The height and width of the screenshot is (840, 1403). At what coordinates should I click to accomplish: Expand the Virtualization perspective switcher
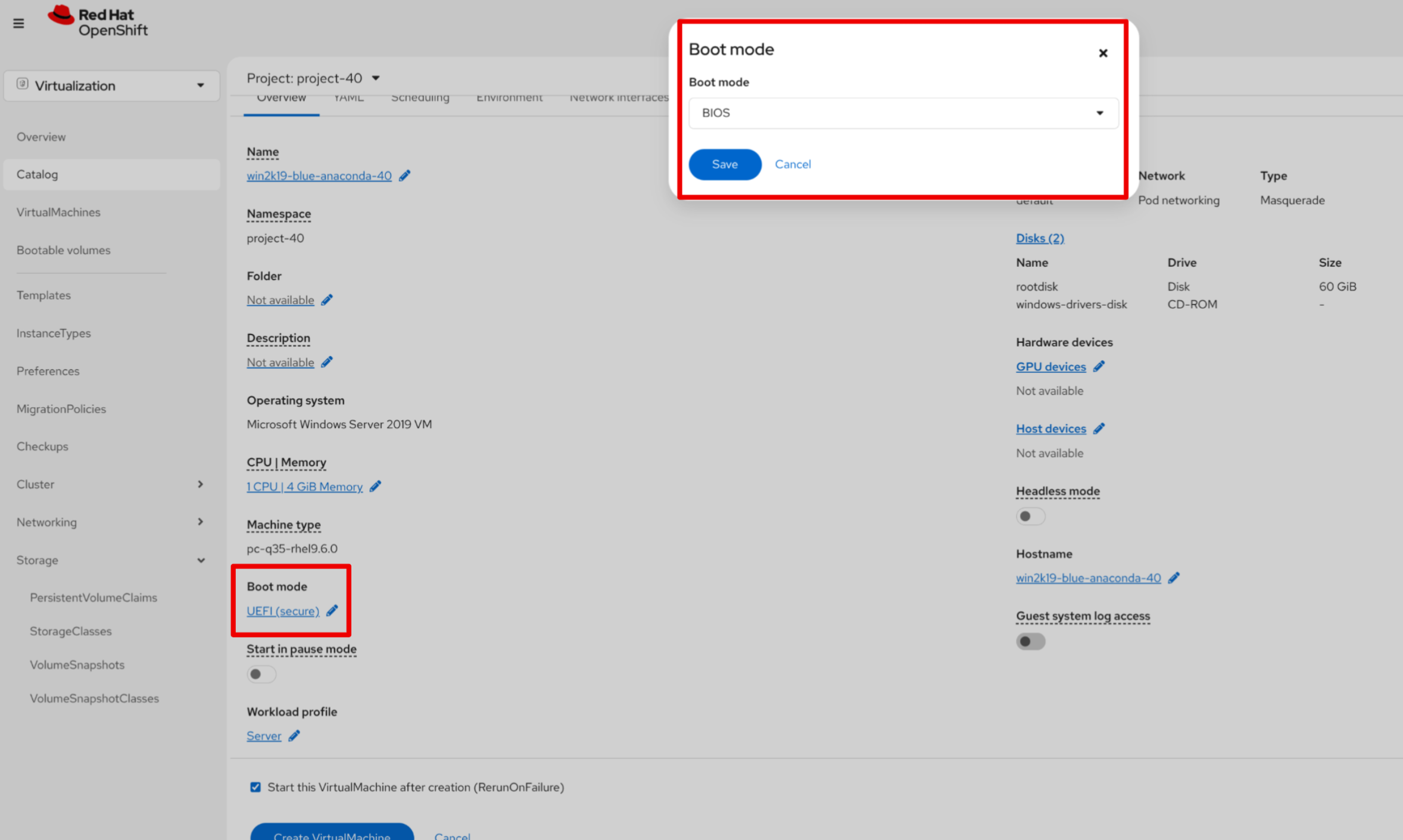[111, 86]
